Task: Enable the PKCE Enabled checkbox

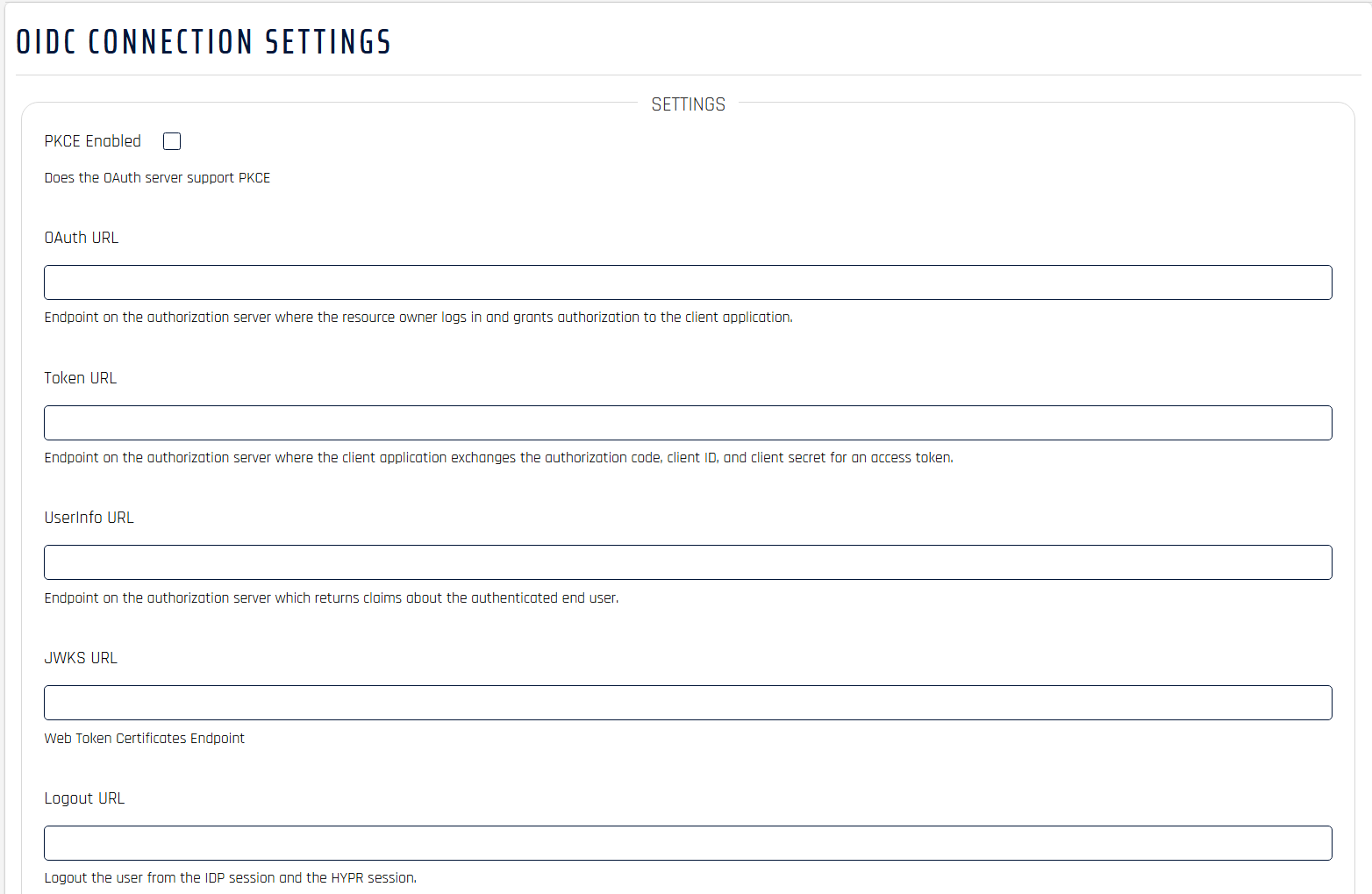Action: (172, 141)
